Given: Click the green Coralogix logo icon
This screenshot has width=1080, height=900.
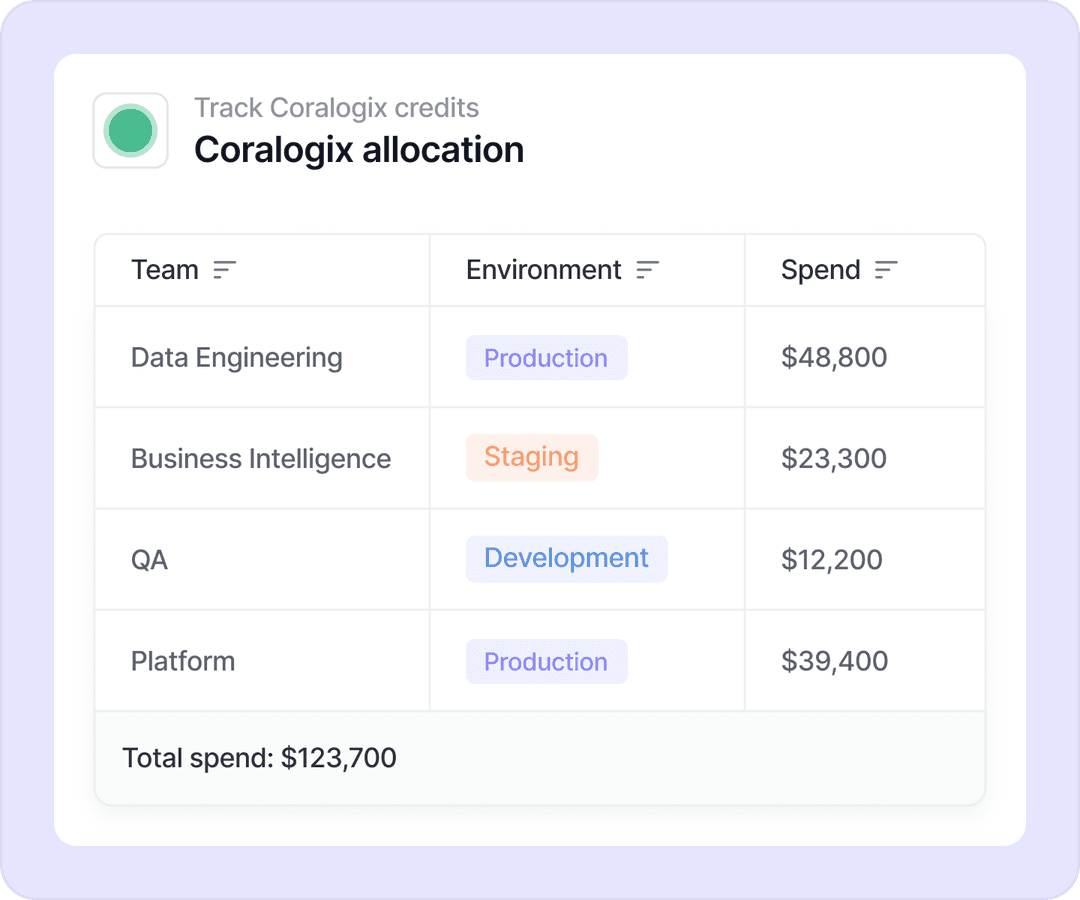Looking at the screenshot, I should (130, 131).
